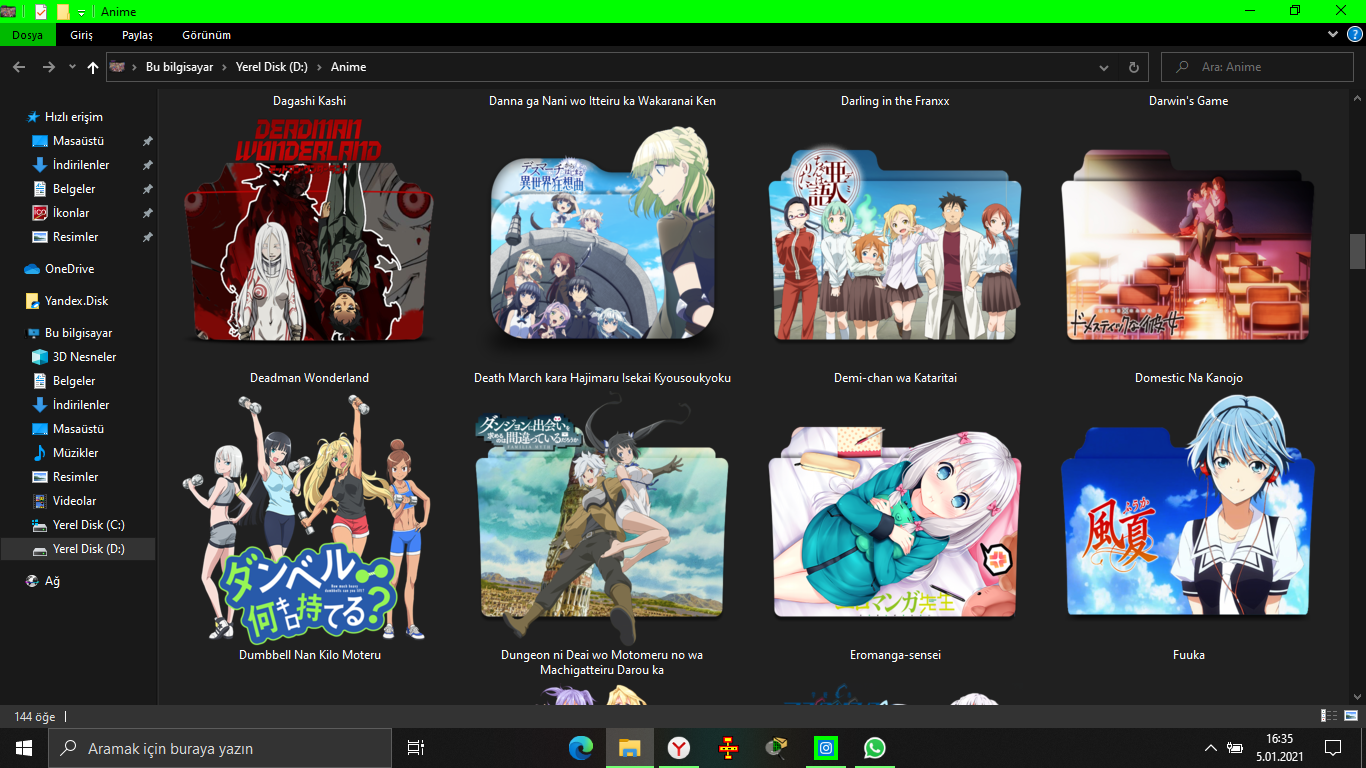1366x768 pixels.
Task: Open WhatsApp from the taskbar
Action: point(875,748)
